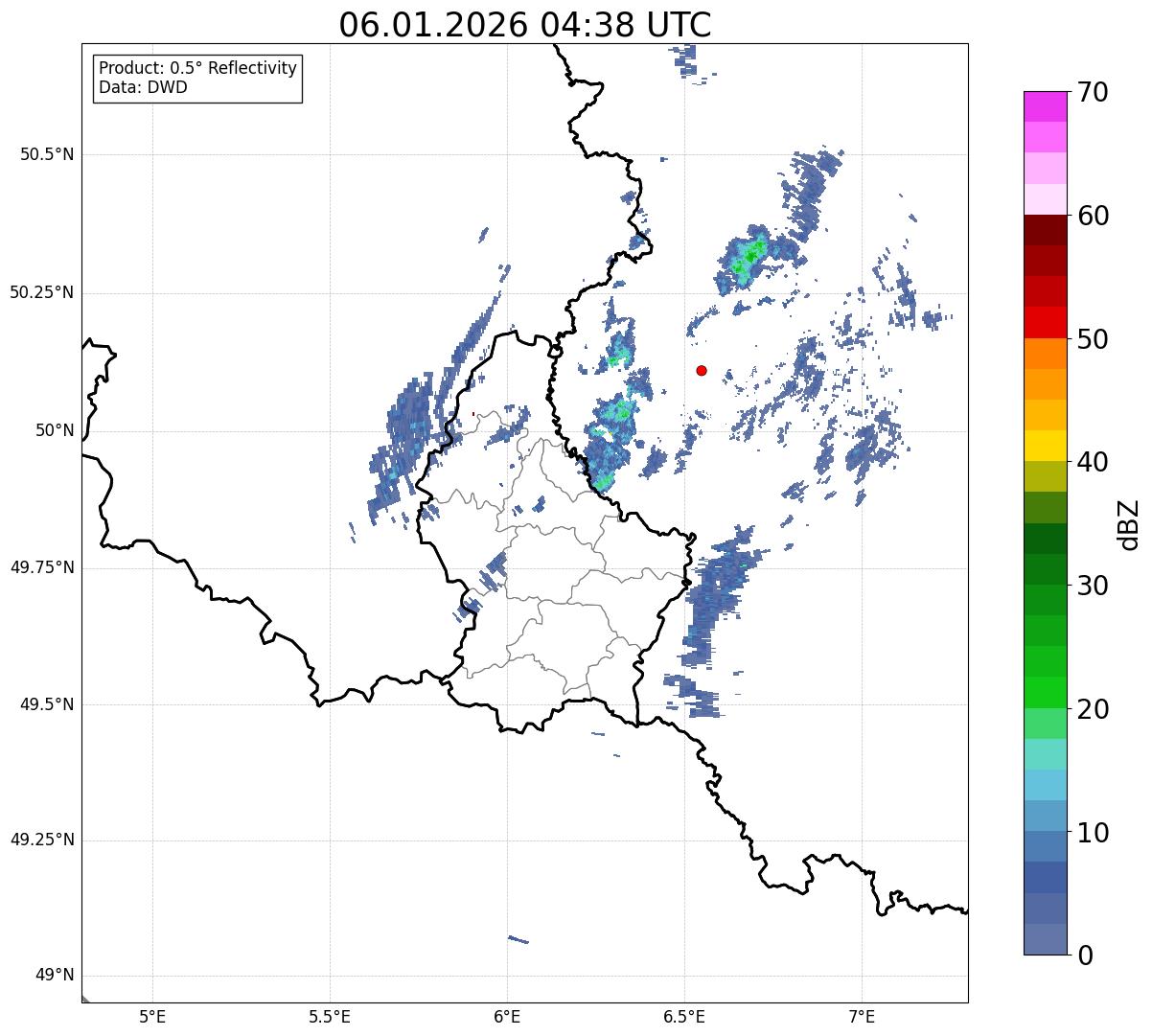The width and height of the screenshot is (1152, 1036).
Task: Click the 6°E longitude label
Action: point(507,1016)
